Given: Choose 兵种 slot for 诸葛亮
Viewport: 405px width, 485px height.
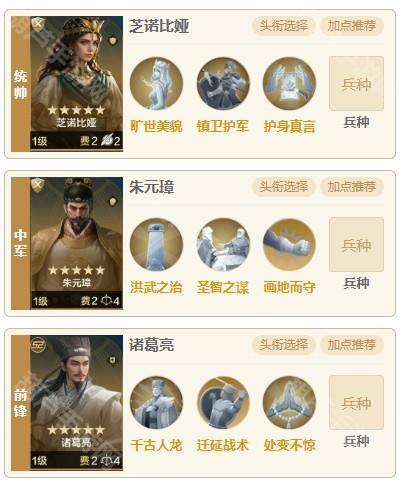Looking at the screenshot, I should pyautogui.click(x=356, y=403).
